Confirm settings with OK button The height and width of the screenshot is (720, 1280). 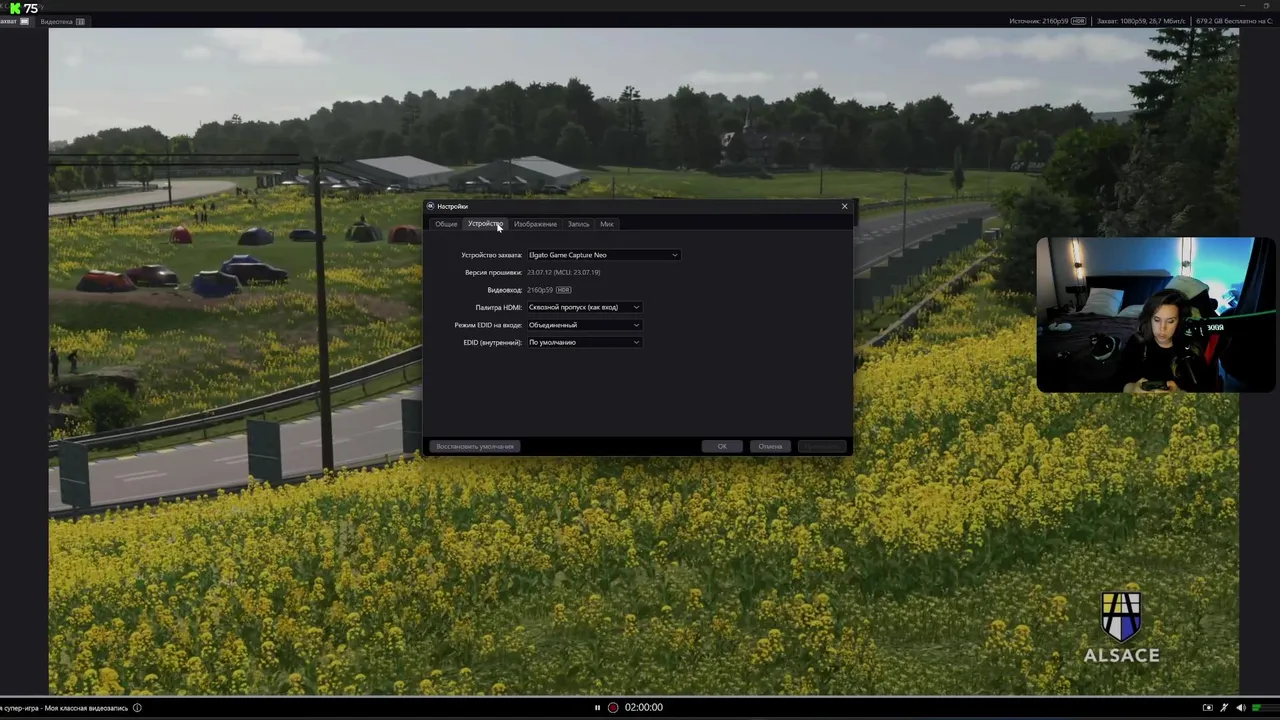(721, 446)
